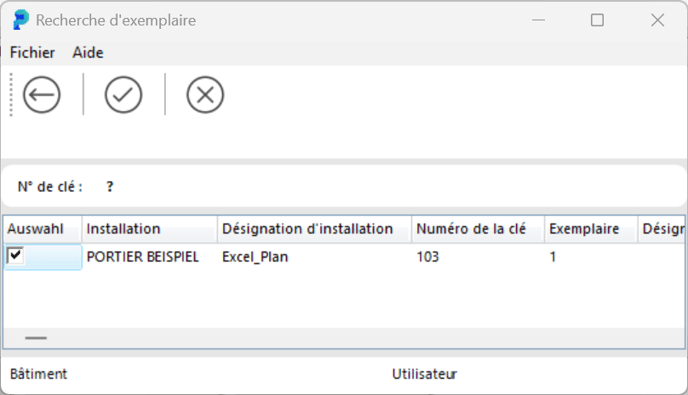Open the Aide menu
The image size is (688, 395).
tap(88, 53)
